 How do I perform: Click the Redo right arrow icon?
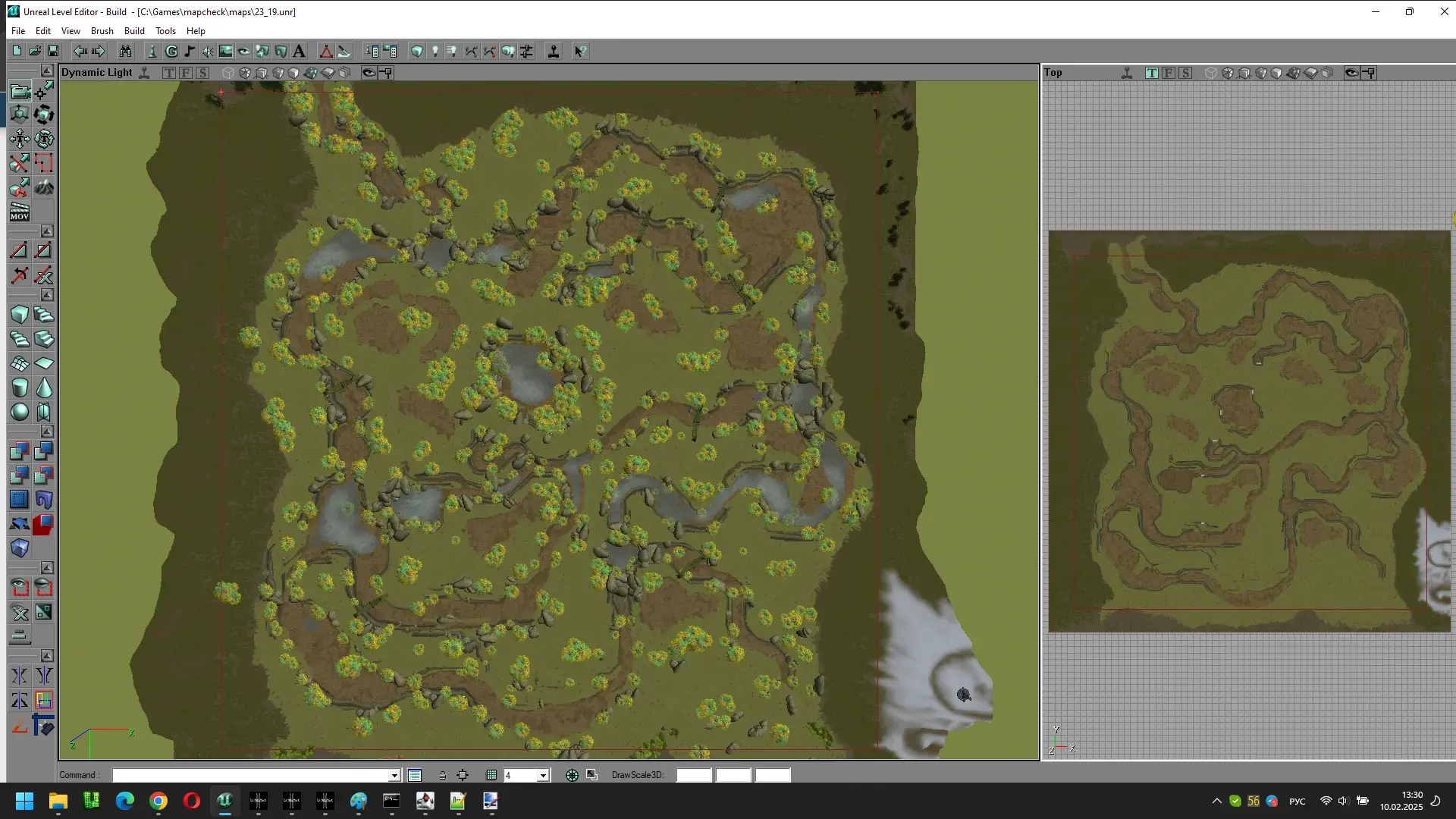pyautogui.click(x=99, y=51)
